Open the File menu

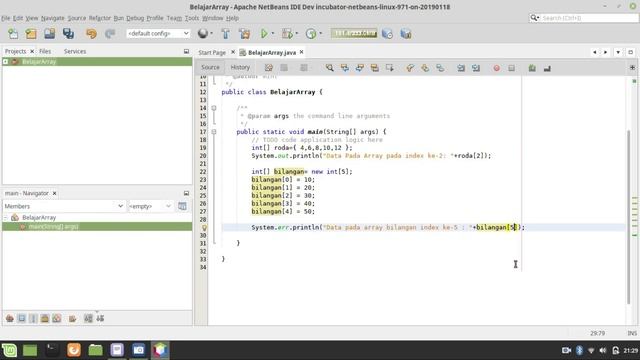point(6,18)
